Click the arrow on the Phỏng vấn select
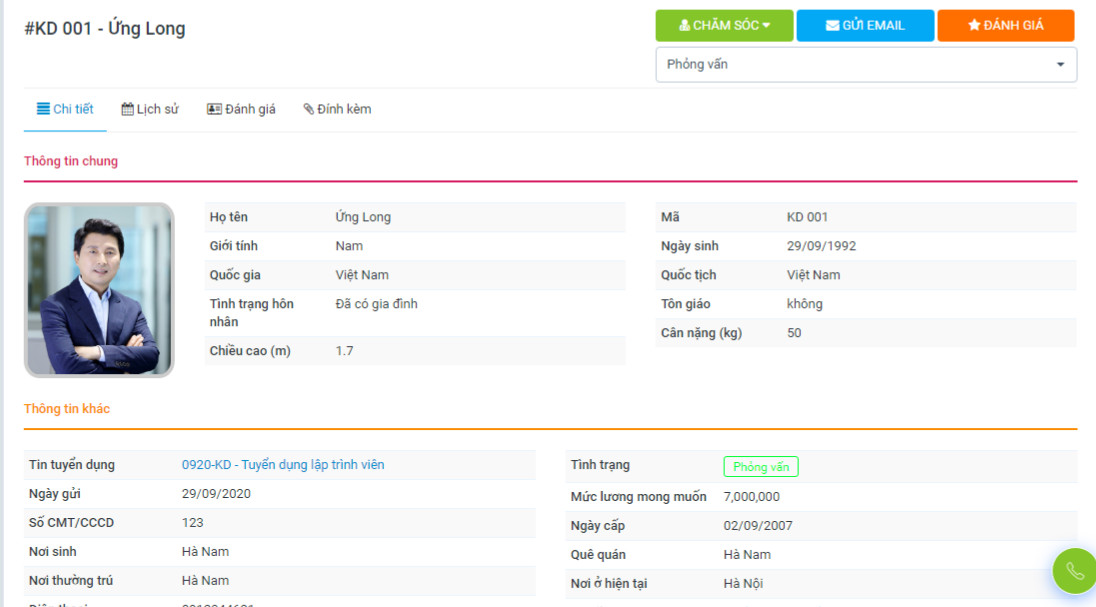Viewport: 1096px width, 607px height. tap(1060, 65)
